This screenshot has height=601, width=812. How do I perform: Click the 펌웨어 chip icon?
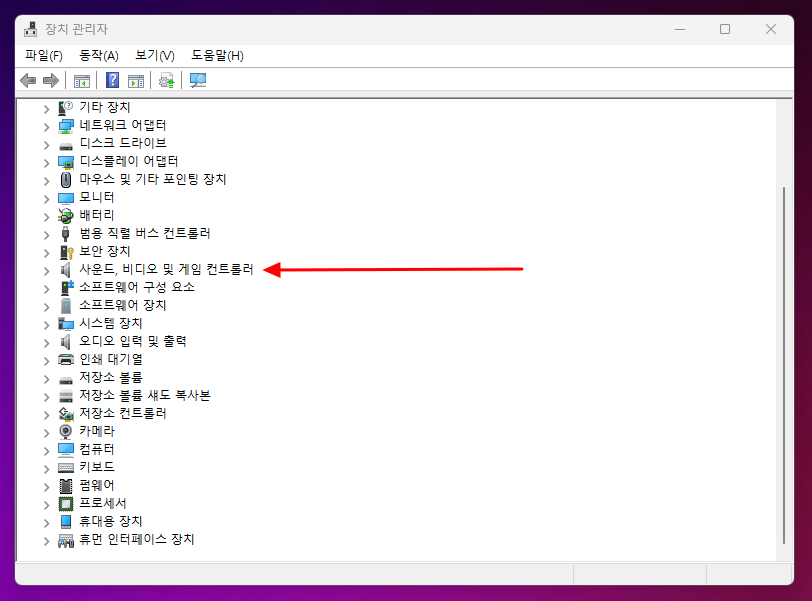click(66, 486)
